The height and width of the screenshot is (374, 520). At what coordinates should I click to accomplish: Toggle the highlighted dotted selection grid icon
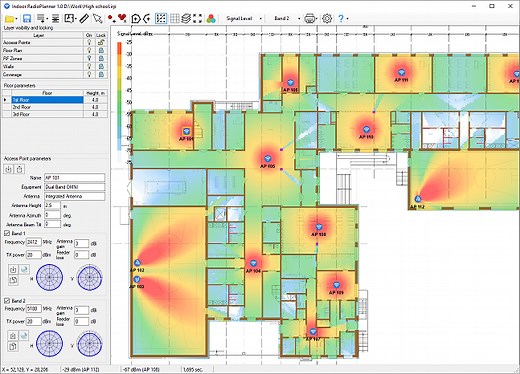tap(161, 18)
